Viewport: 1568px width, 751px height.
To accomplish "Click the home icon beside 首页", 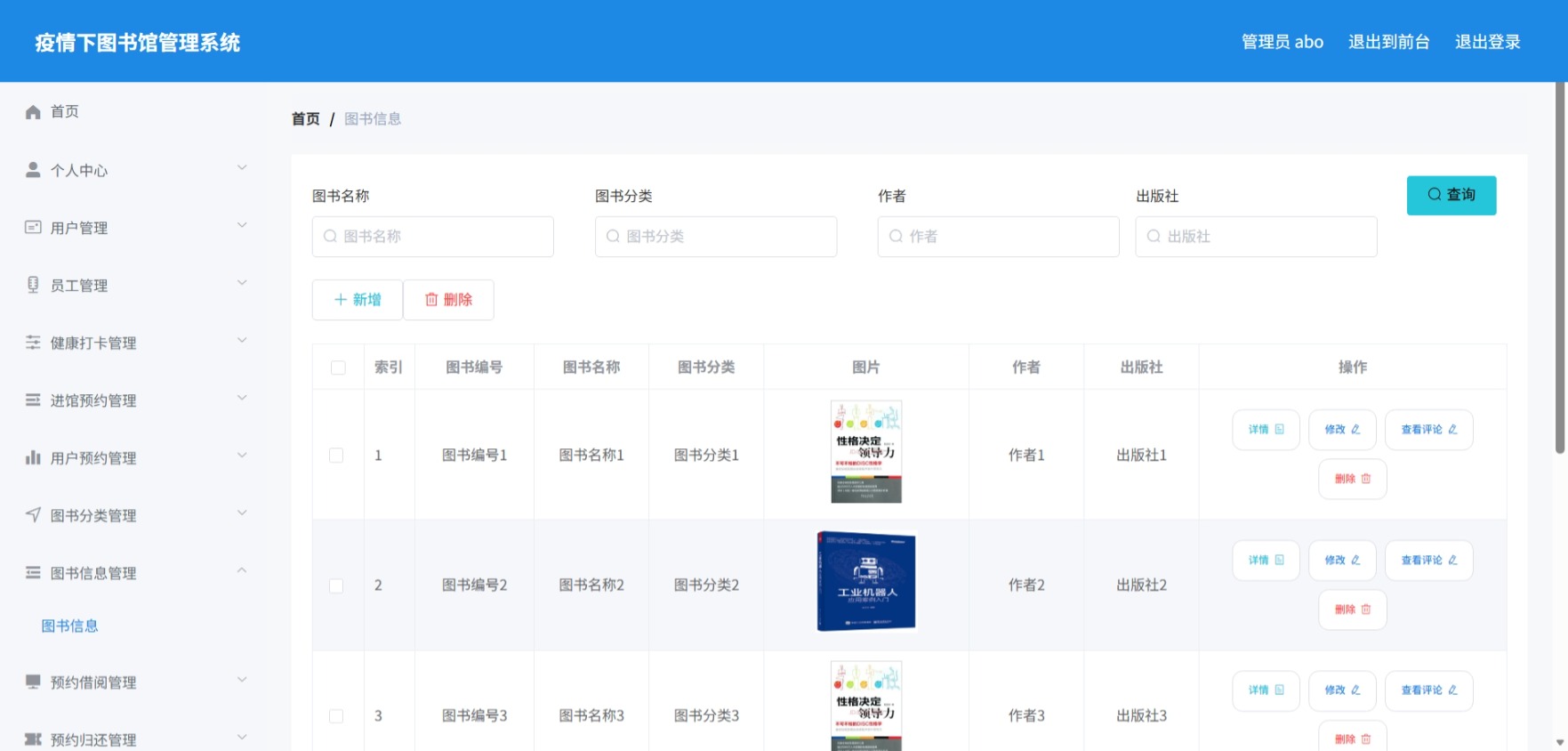I will [x=33, y=112].
